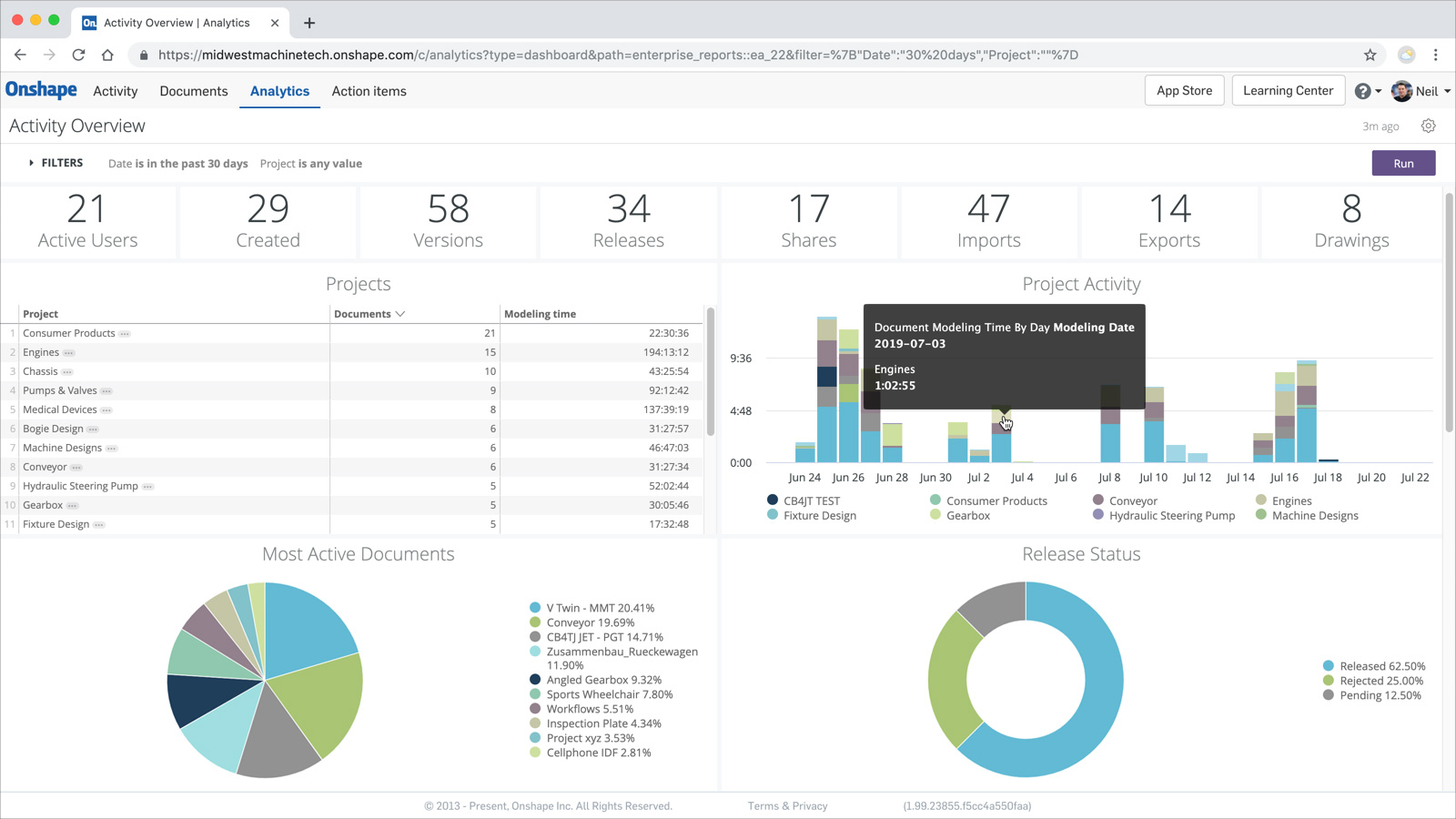Bookmark this page with star icon
Screen dimensions: 1456x819
pos(1370,55)
